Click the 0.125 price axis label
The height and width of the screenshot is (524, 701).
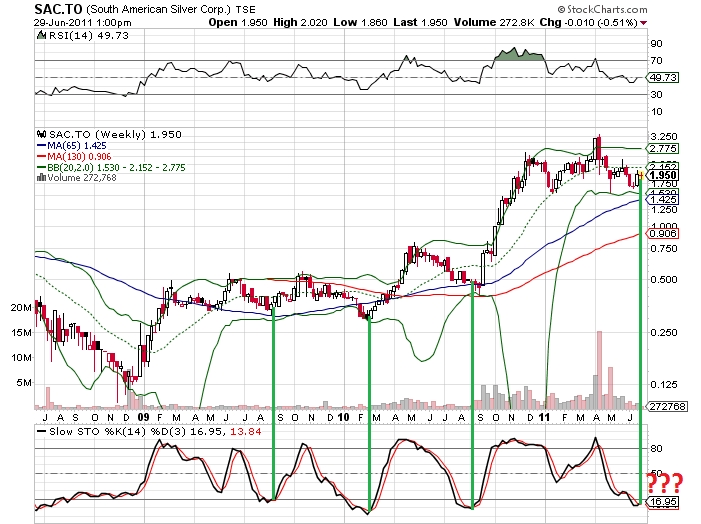tap(663, 385)
